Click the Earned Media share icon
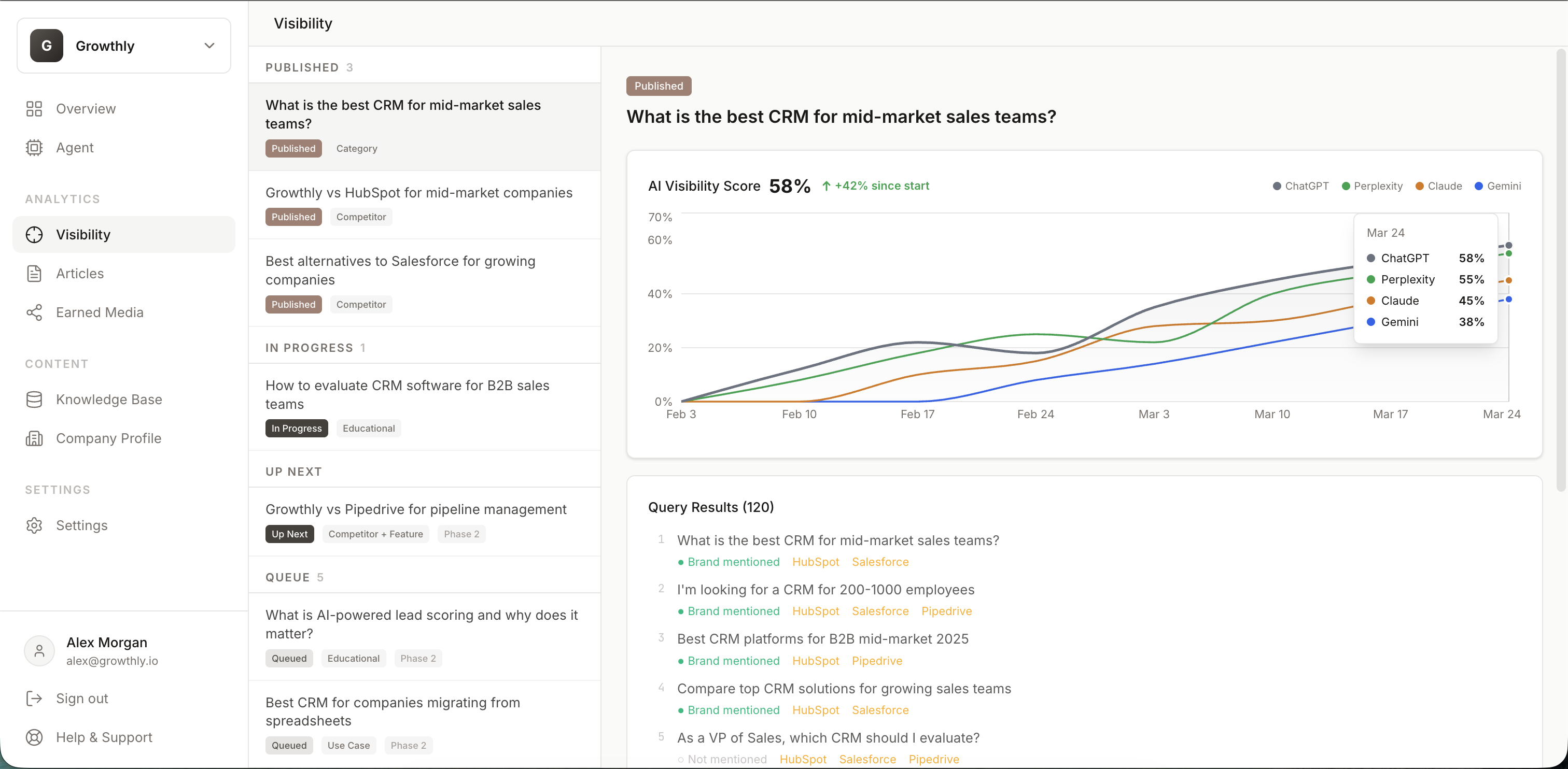Viewport: 1568px width, 769px height. [35, 312]
